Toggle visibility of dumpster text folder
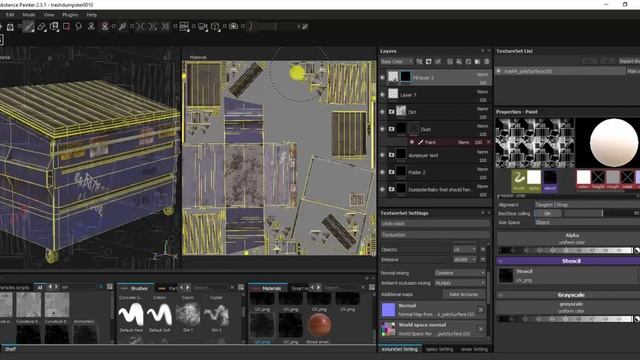 pos(382,155)
